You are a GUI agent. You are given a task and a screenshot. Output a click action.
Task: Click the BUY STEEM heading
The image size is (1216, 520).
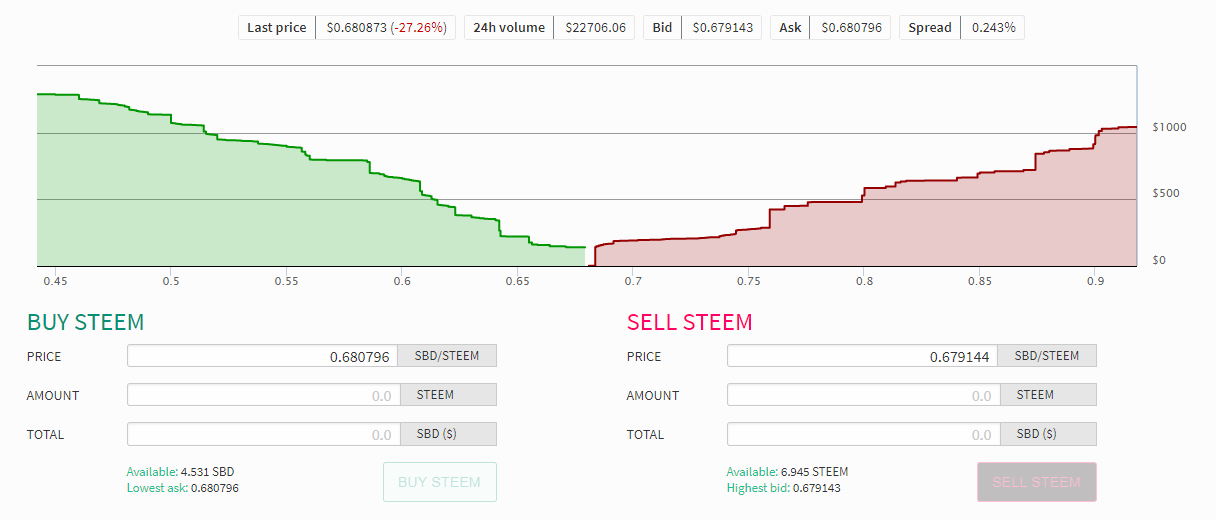tap(85, 322)
